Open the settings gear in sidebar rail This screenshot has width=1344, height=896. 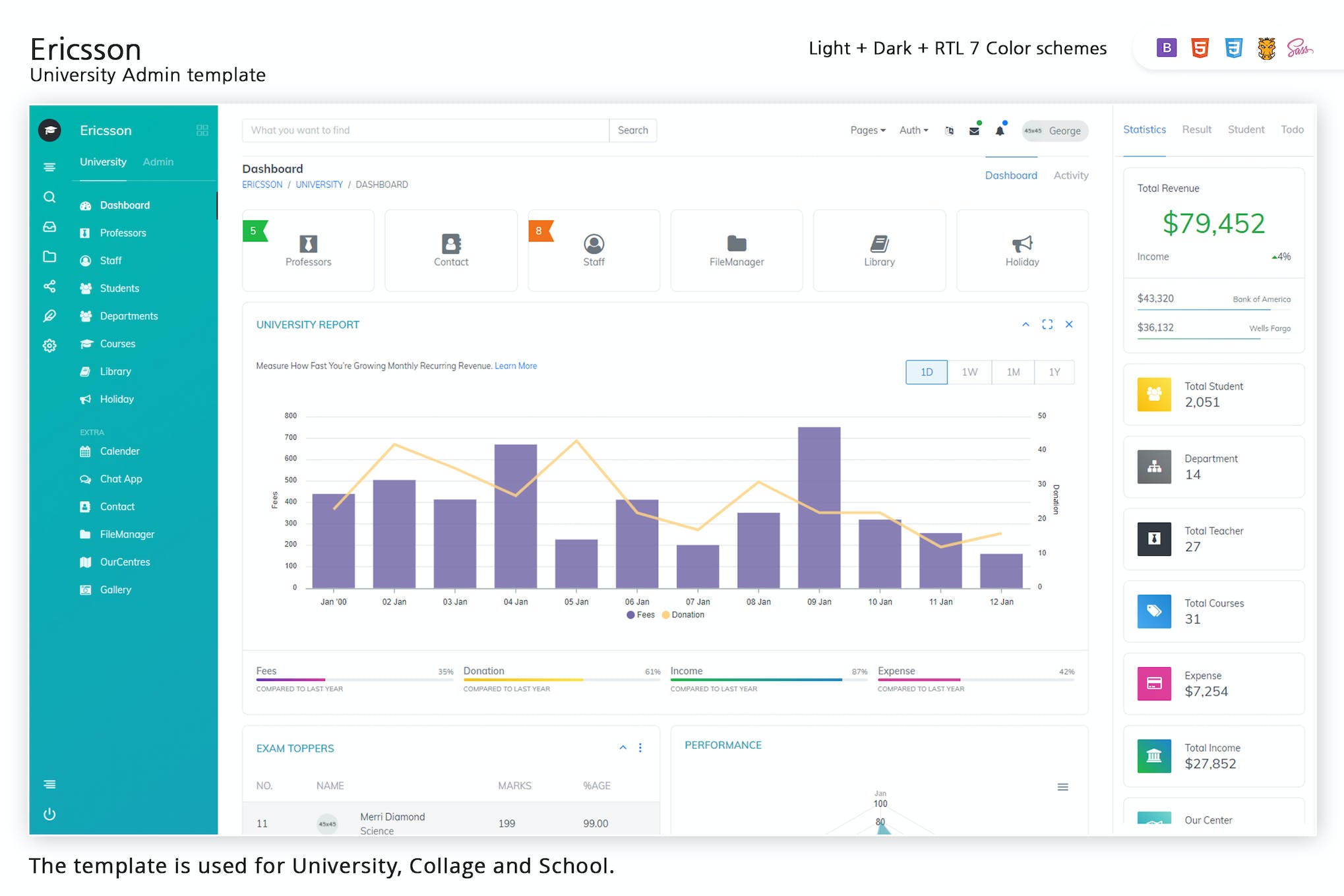(49, 345)
